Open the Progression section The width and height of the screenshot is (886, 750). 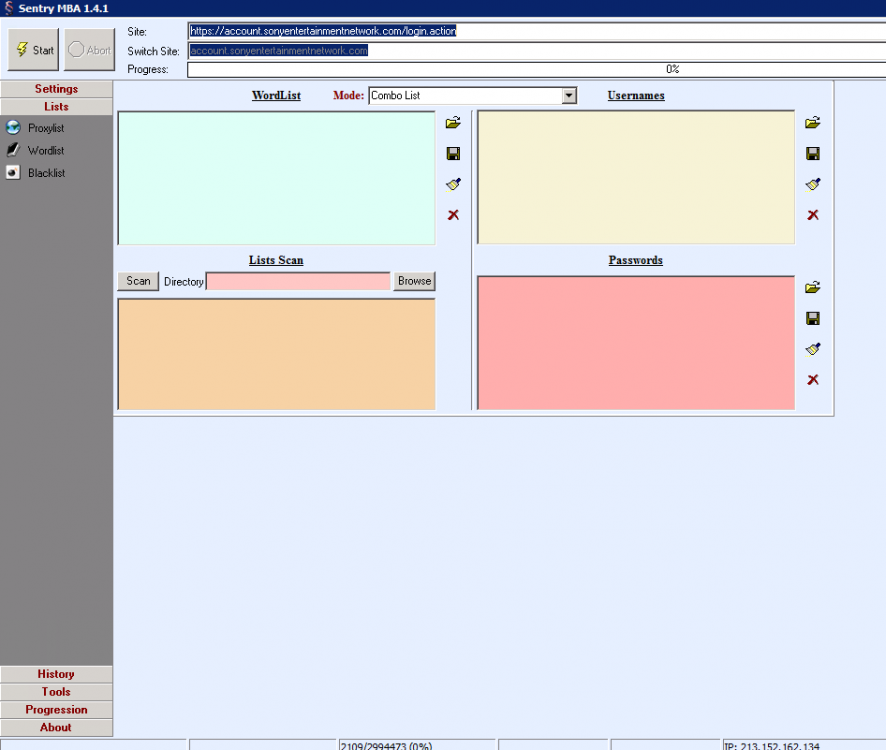tap(57, 710)
